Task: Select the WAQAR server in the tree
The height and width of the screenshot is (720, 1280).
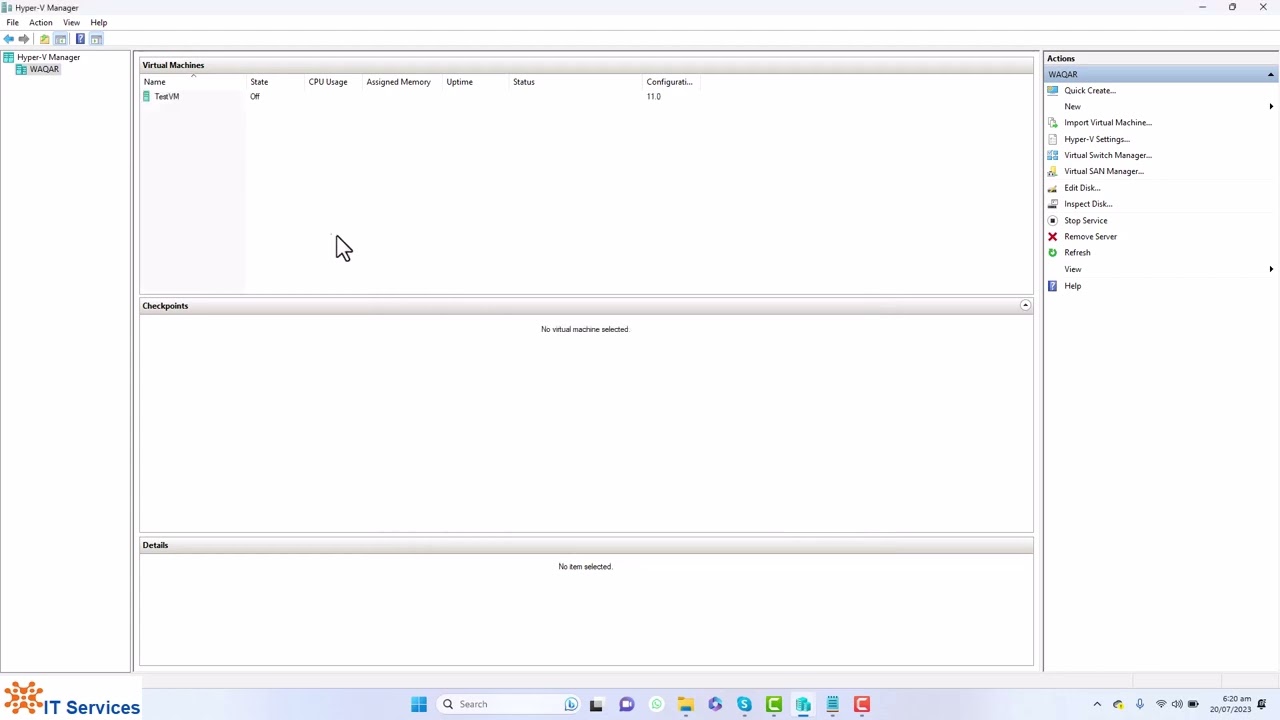Action: pyautogui.click(x=44, y=69)
